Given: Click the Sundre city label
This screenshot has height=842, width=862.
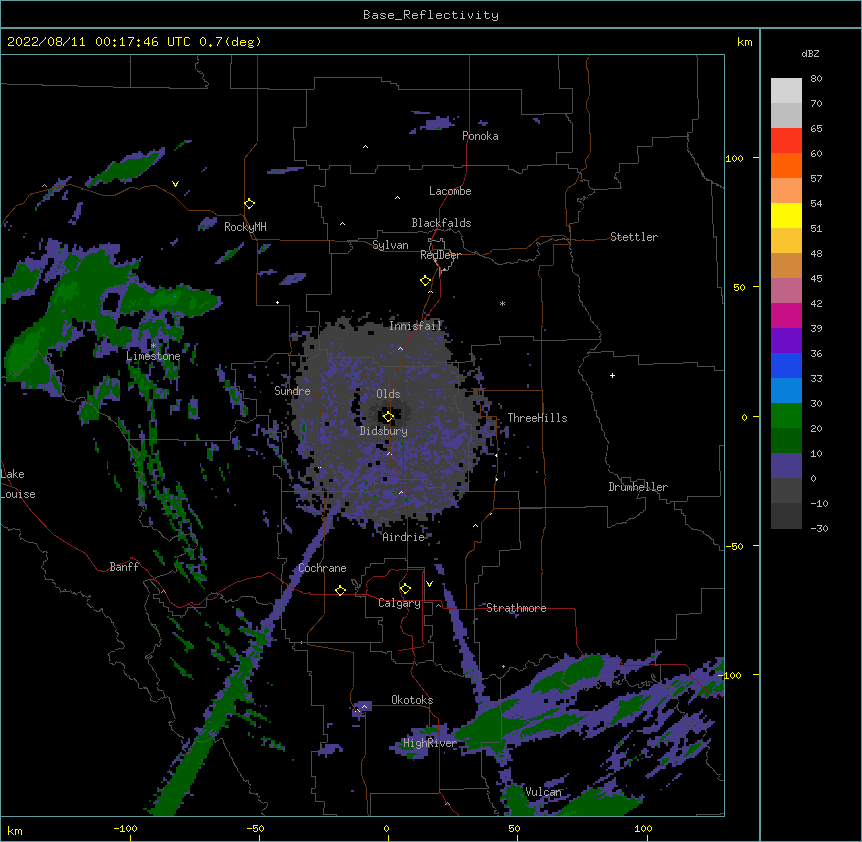Looking at the screenshot, I should click(292, 391).
